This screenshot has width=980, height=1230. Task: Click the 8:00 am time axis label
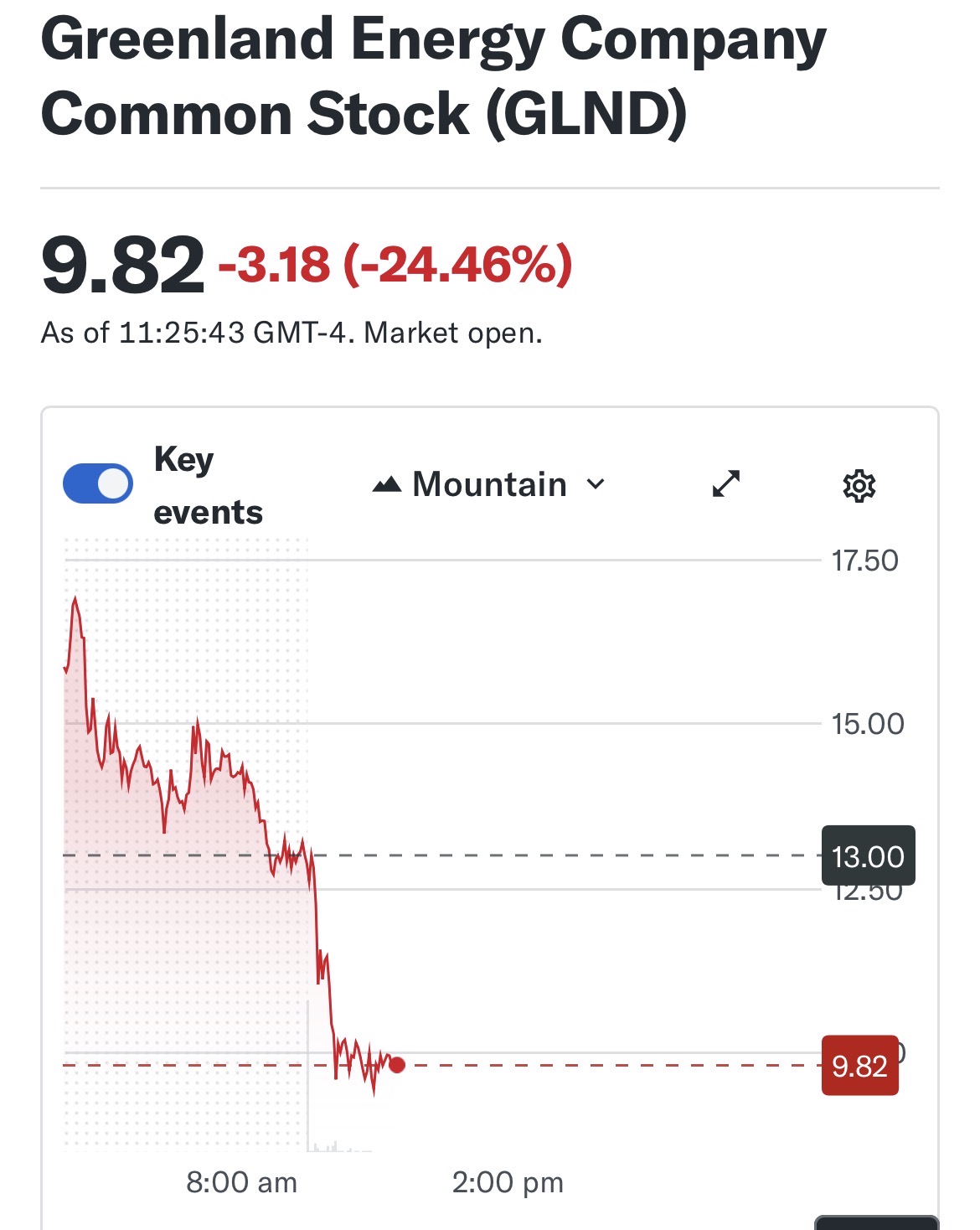(241, 1182)
